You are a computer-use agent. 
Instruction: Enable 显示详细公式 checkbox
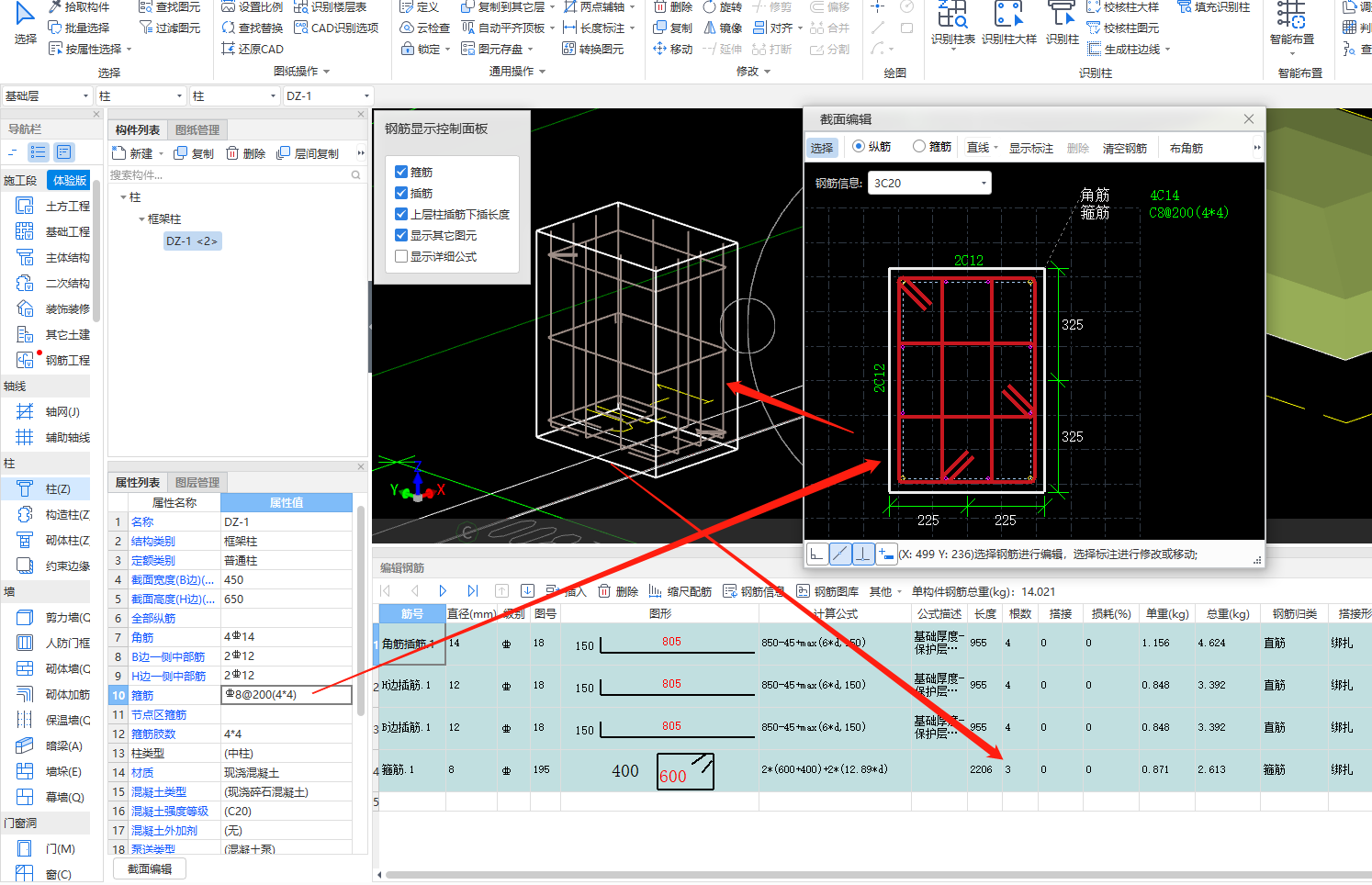click(401, 256)
